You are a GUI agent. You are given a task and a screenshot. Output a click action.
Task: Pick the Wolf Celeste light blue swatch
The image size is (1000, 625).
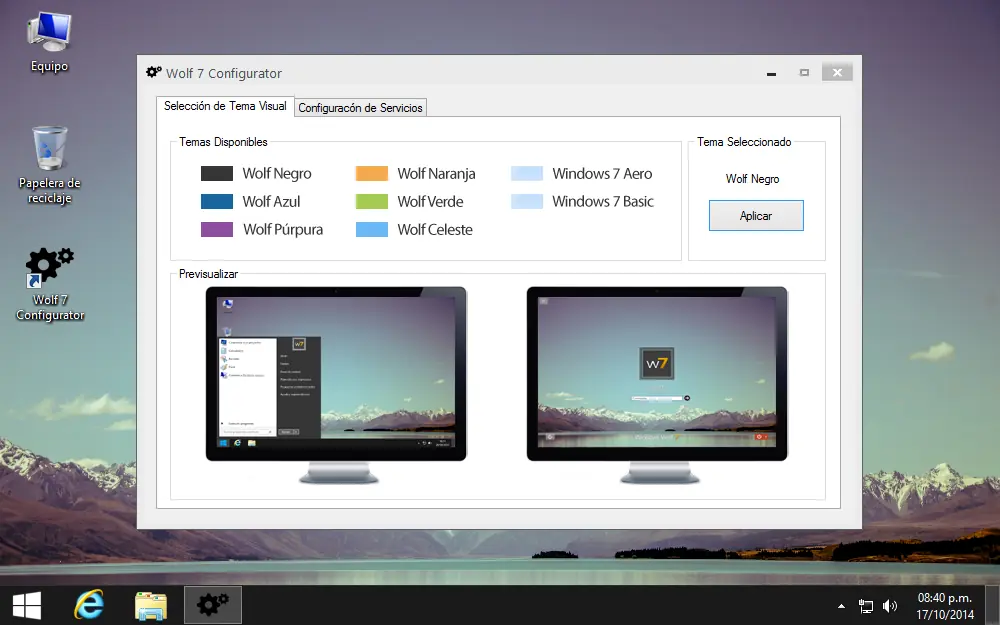372,230
